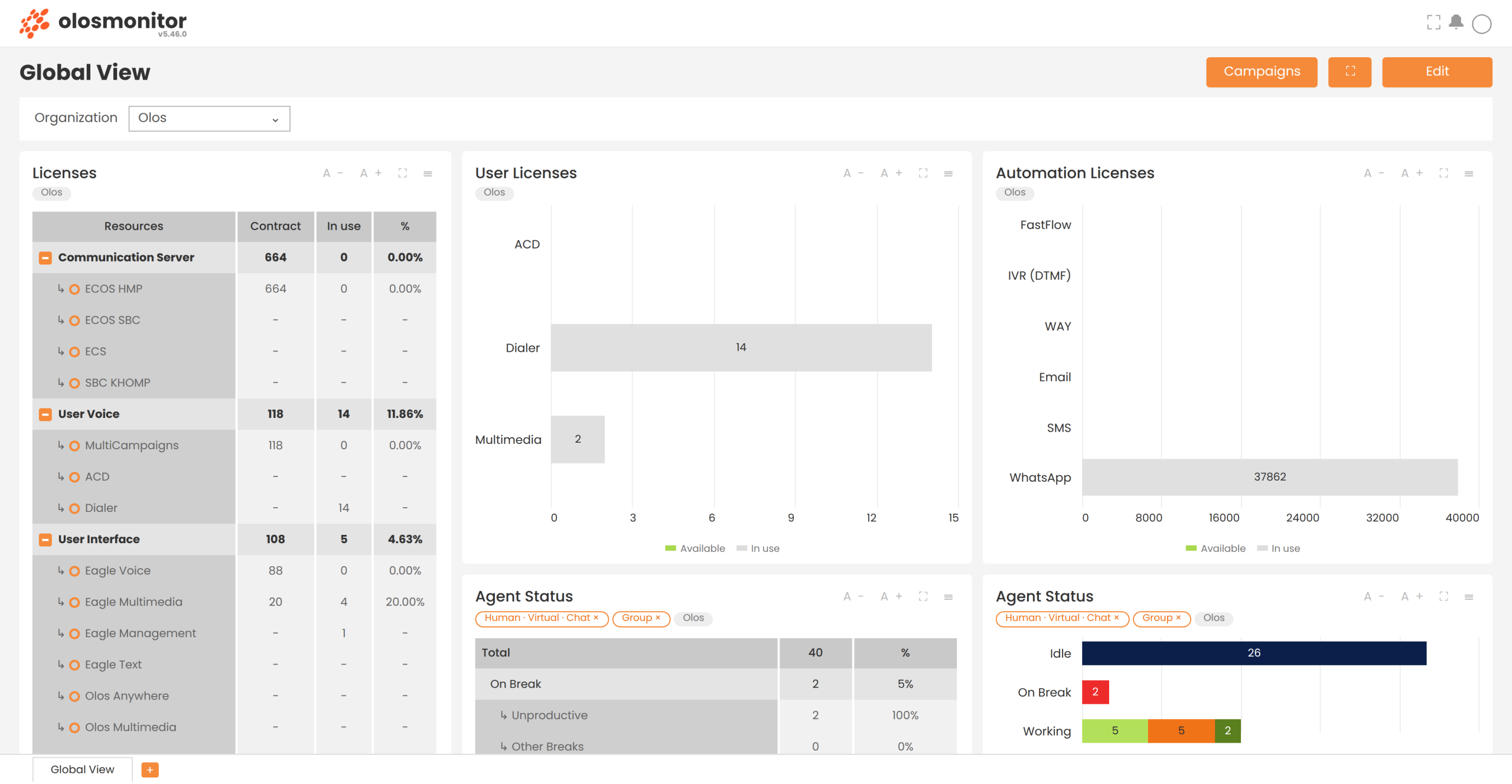
Task: Click the Olos tag under Licenses title
Action: [51, 192]
